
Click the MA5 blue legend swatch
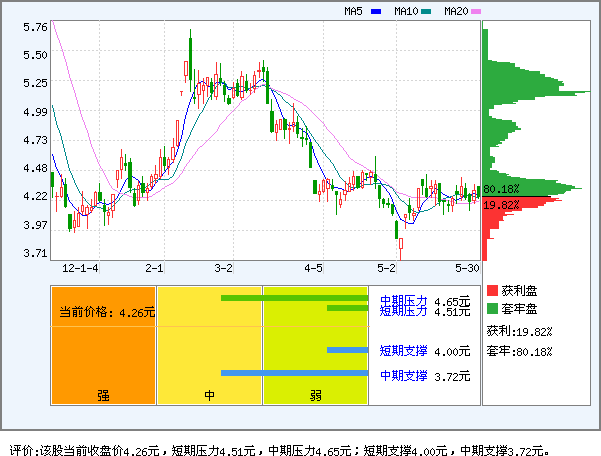376,11
